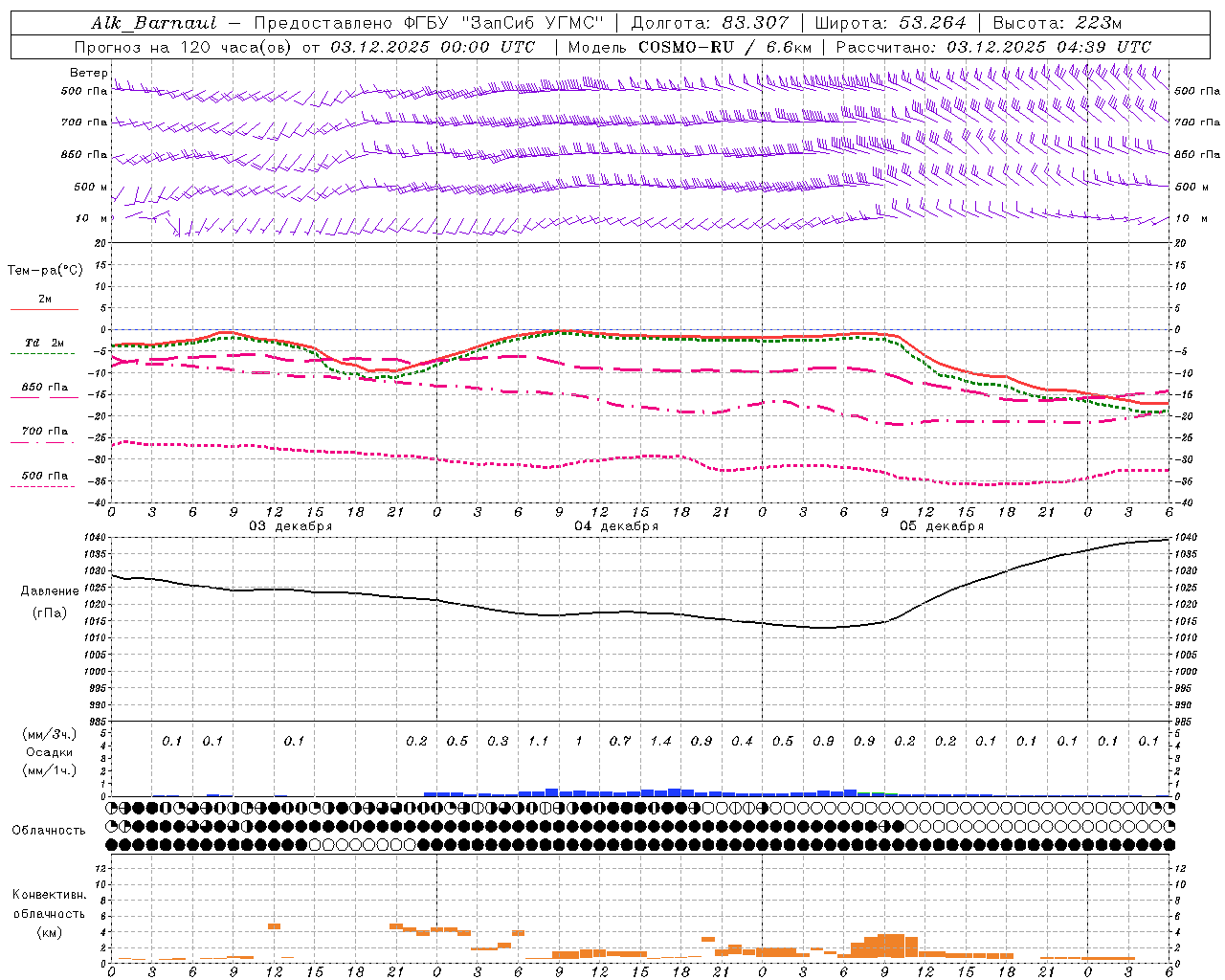Image resolution: width=1225 pixels, height=980 pixels.
Task: Click the 'Осадки' precipitation label
Action: (x=49, y=752)
